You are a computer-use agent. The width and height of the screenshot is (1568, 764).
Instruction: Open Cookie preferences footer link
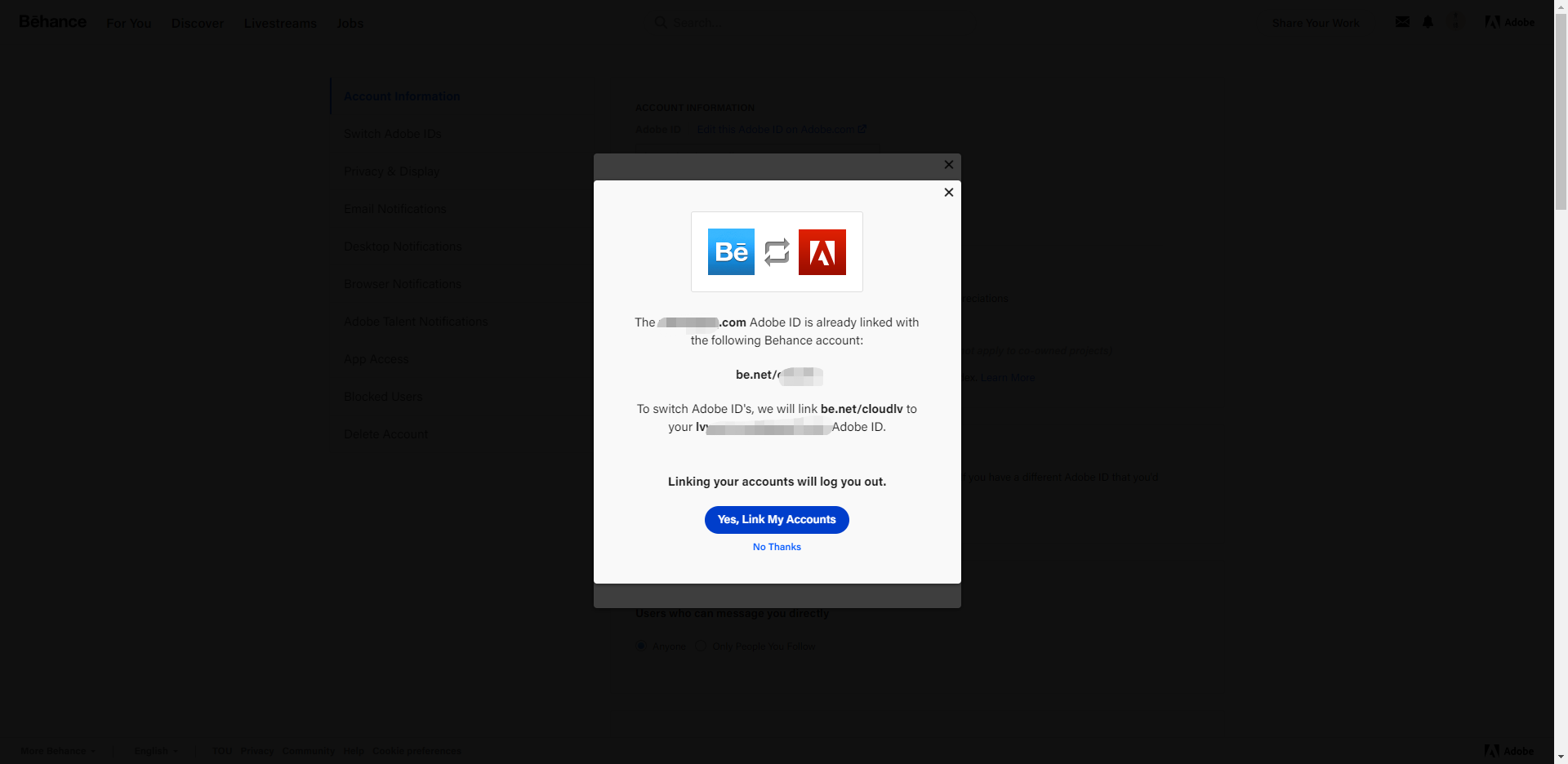click(x=416, y=751)
